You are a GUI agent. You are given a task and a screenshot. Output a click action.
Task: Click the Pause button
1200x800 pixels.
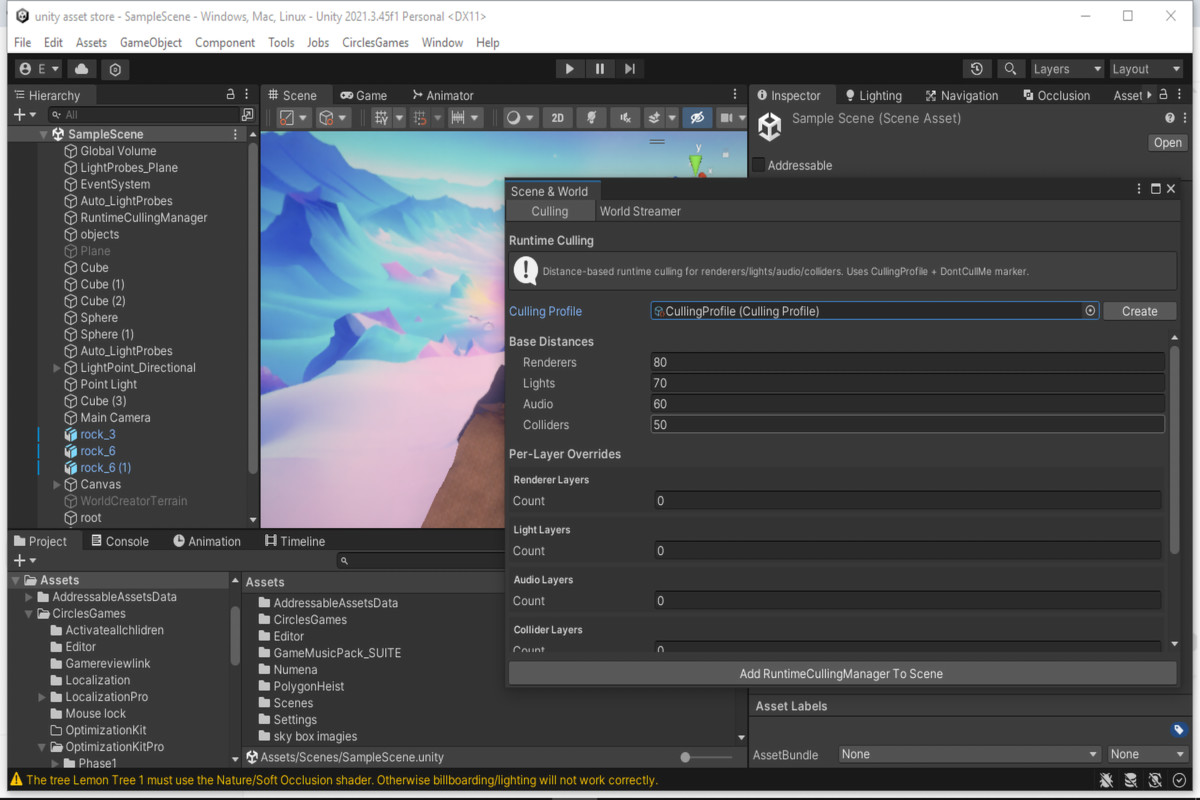point(599,69)
